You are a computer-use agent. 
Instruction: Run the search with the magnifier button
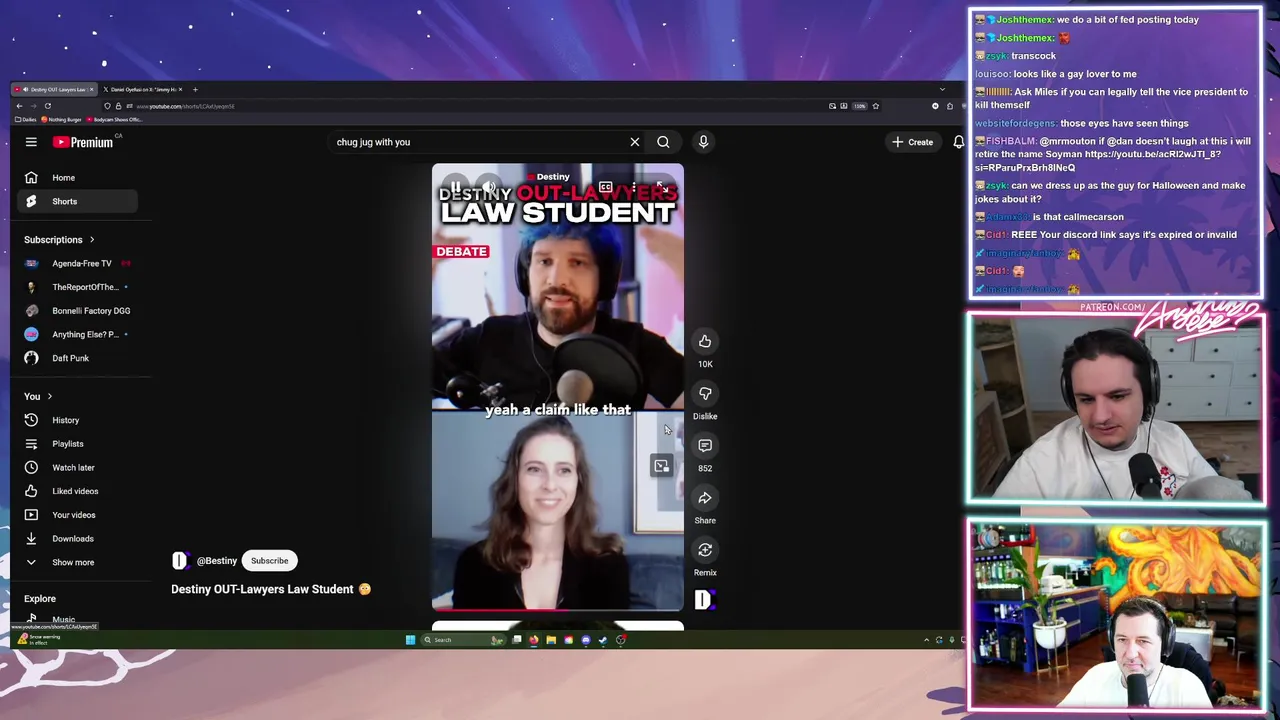[x=663, y=142]
